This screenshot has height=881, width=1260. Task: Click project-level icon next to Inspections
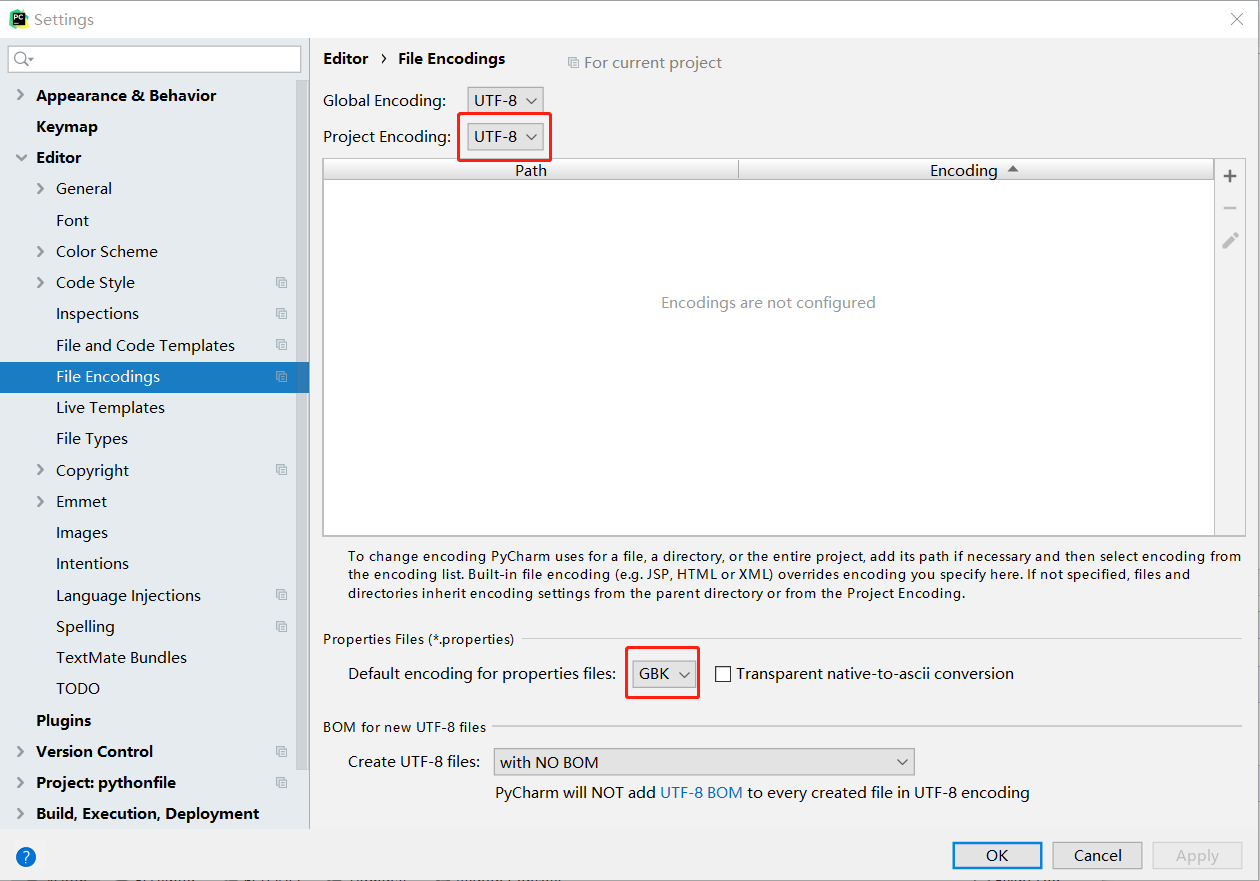pyautogui.click(x=281, y=314)
